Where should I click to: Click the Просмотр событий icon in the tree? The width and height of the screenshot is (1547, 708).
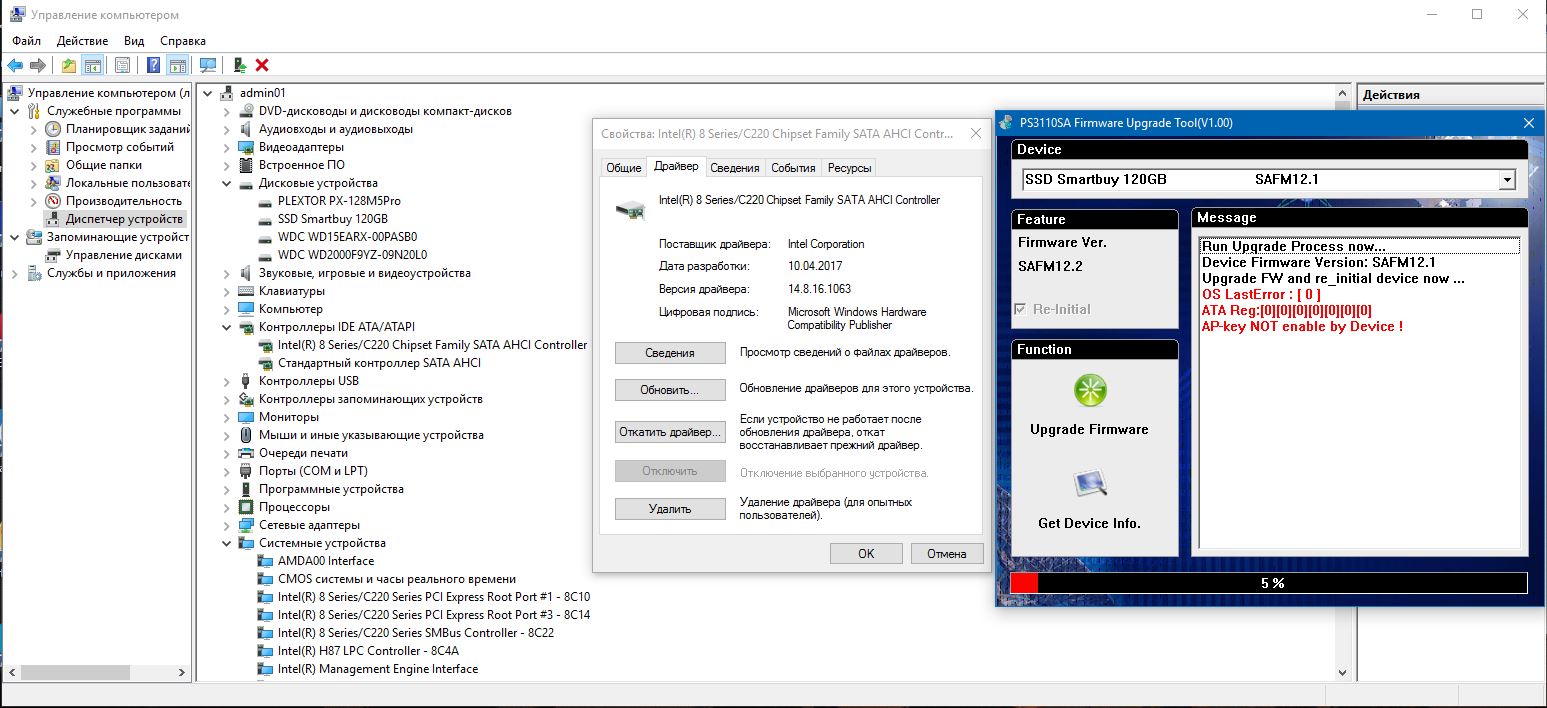(54, 147)
